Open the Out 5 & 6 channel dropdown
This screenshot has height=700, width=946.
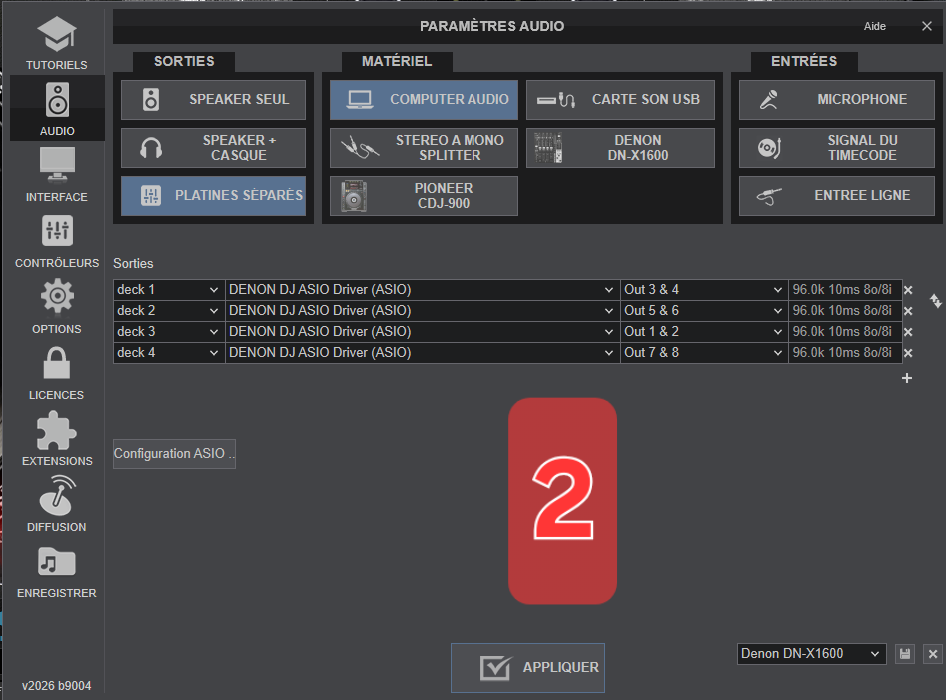click(704, 311)
